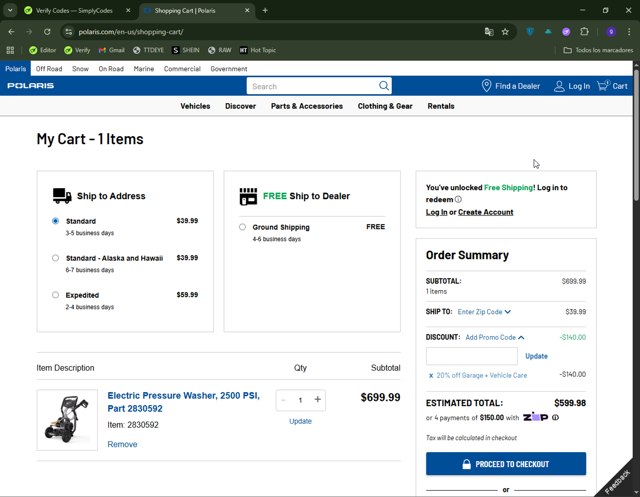640x497 pixels.
Task: Open the Verify bookmark
Action: pos(77,50)
